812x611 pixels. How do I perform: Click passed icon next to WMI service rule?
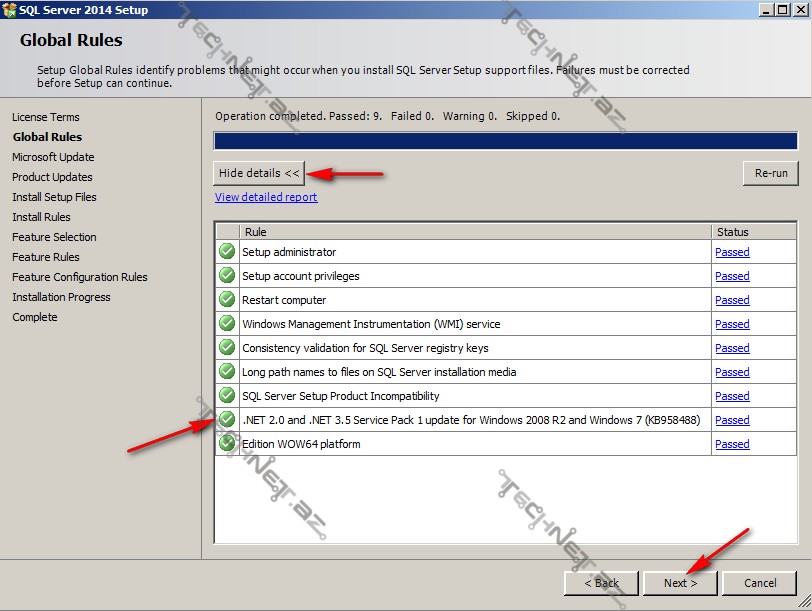point(227,324)
